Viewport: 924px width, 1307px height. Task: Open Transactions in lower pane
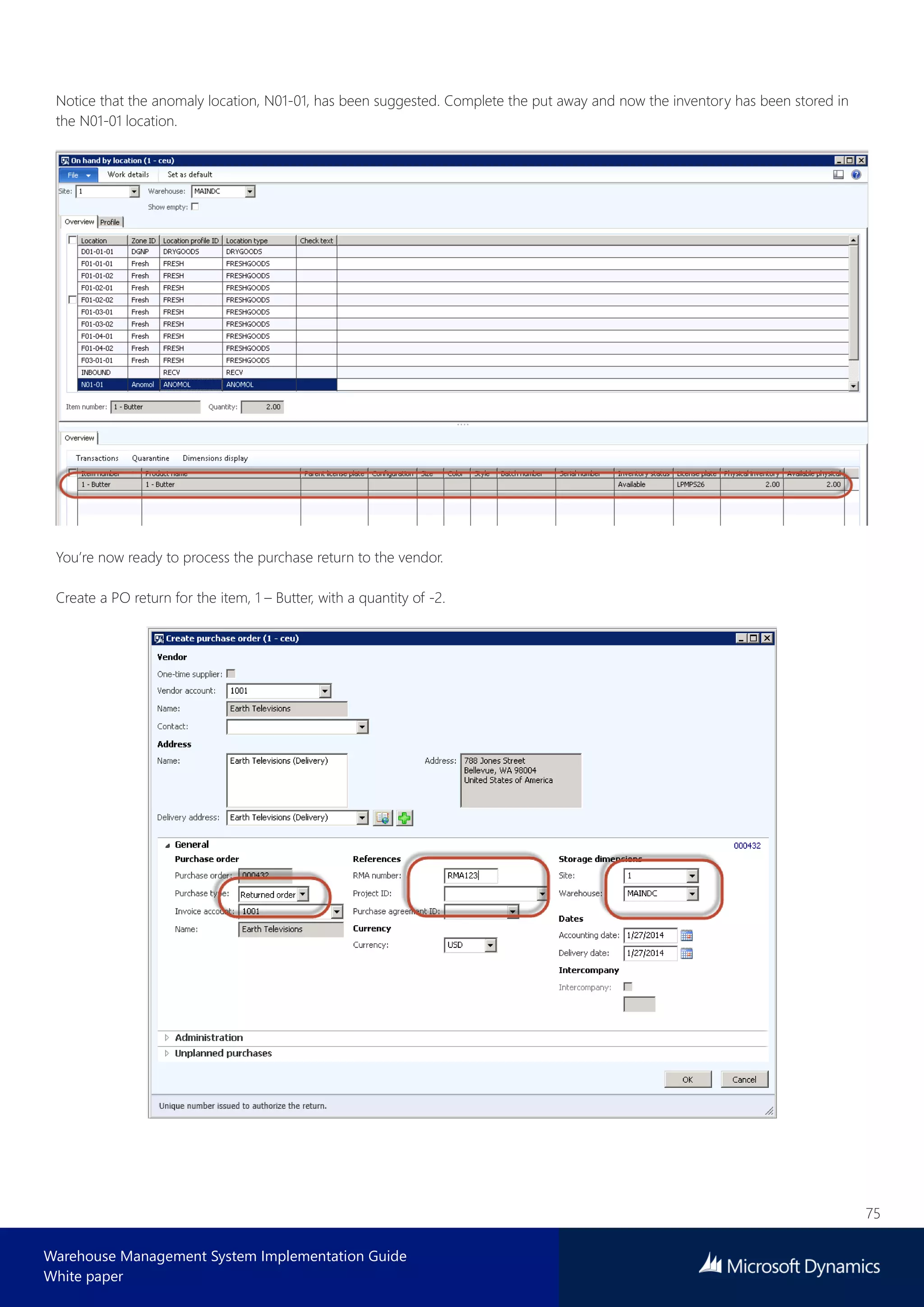pyautogui.click(x=97, y=458)
